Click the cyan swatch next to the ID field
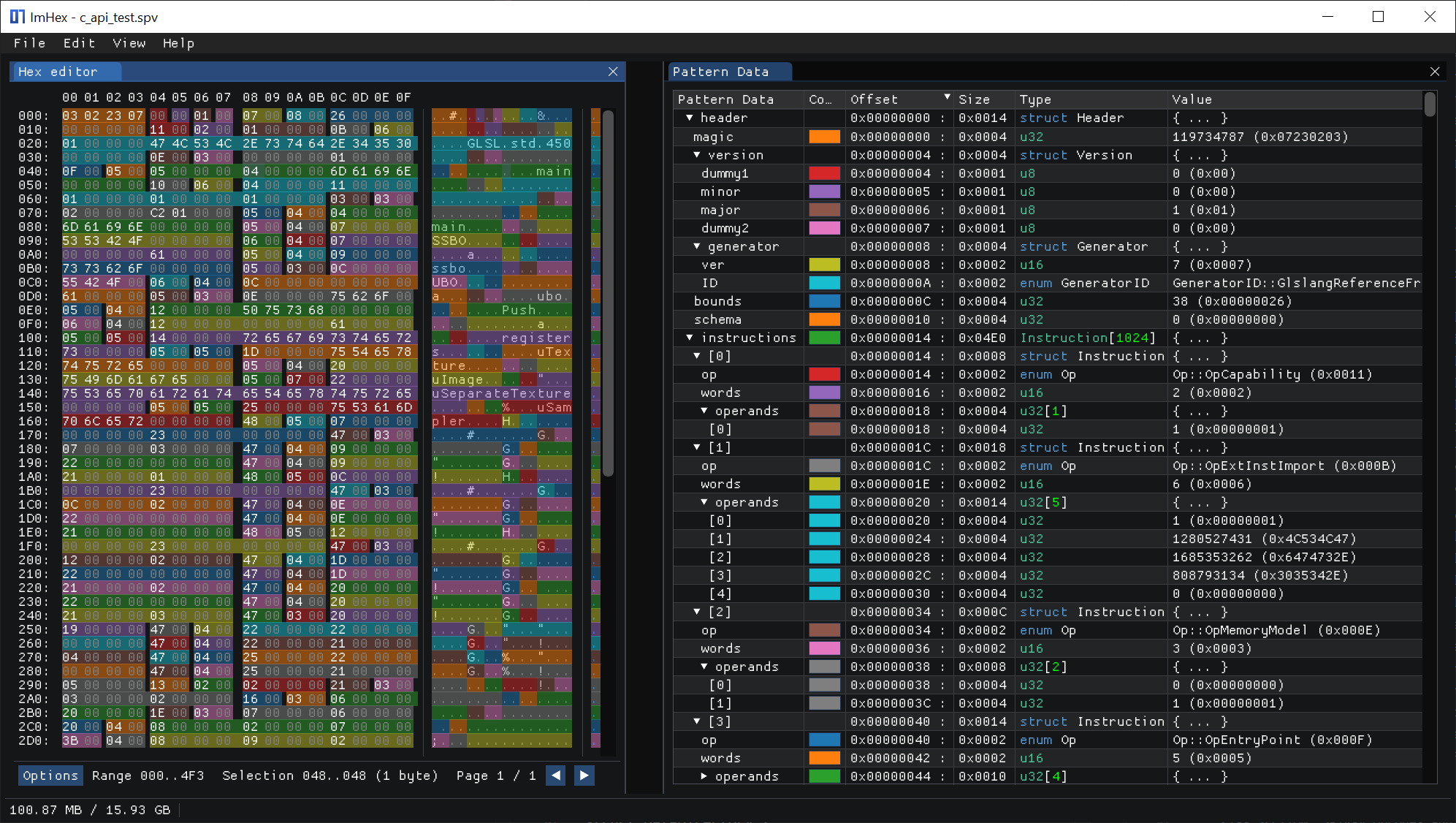This screenshot has height=823, width=1456. click(824, 283)
